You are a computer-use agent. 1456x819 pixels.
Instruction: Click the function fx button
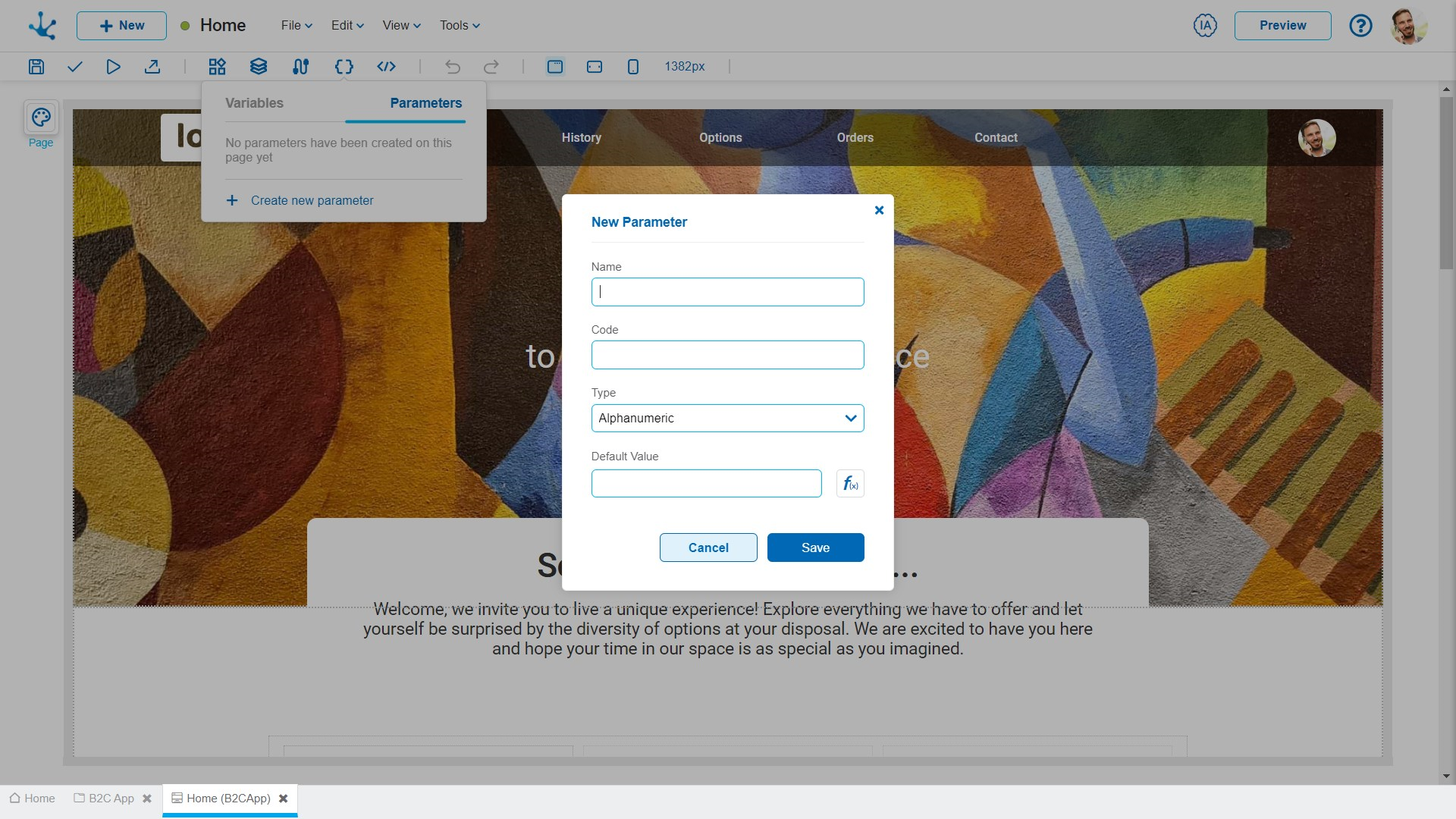click(x=850, y=484)
